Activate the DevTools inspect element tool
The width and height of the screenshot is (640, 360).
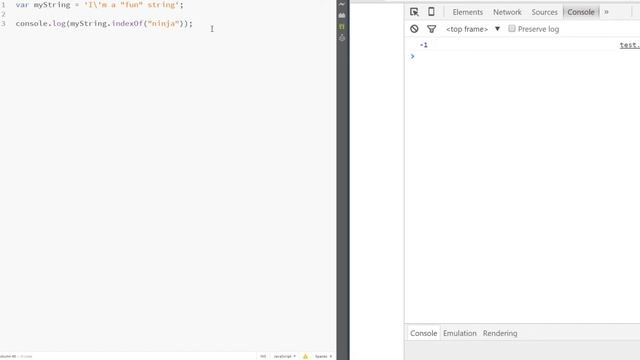414,12
